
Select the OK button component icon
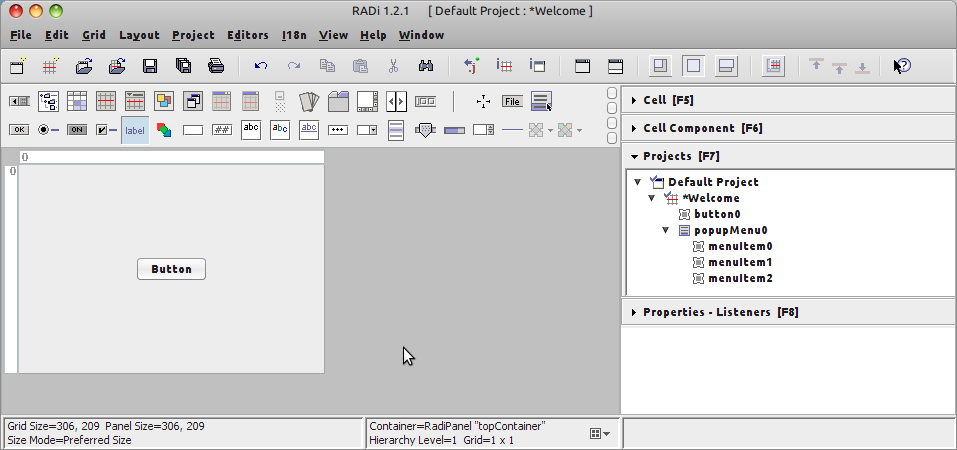[19, 130]
